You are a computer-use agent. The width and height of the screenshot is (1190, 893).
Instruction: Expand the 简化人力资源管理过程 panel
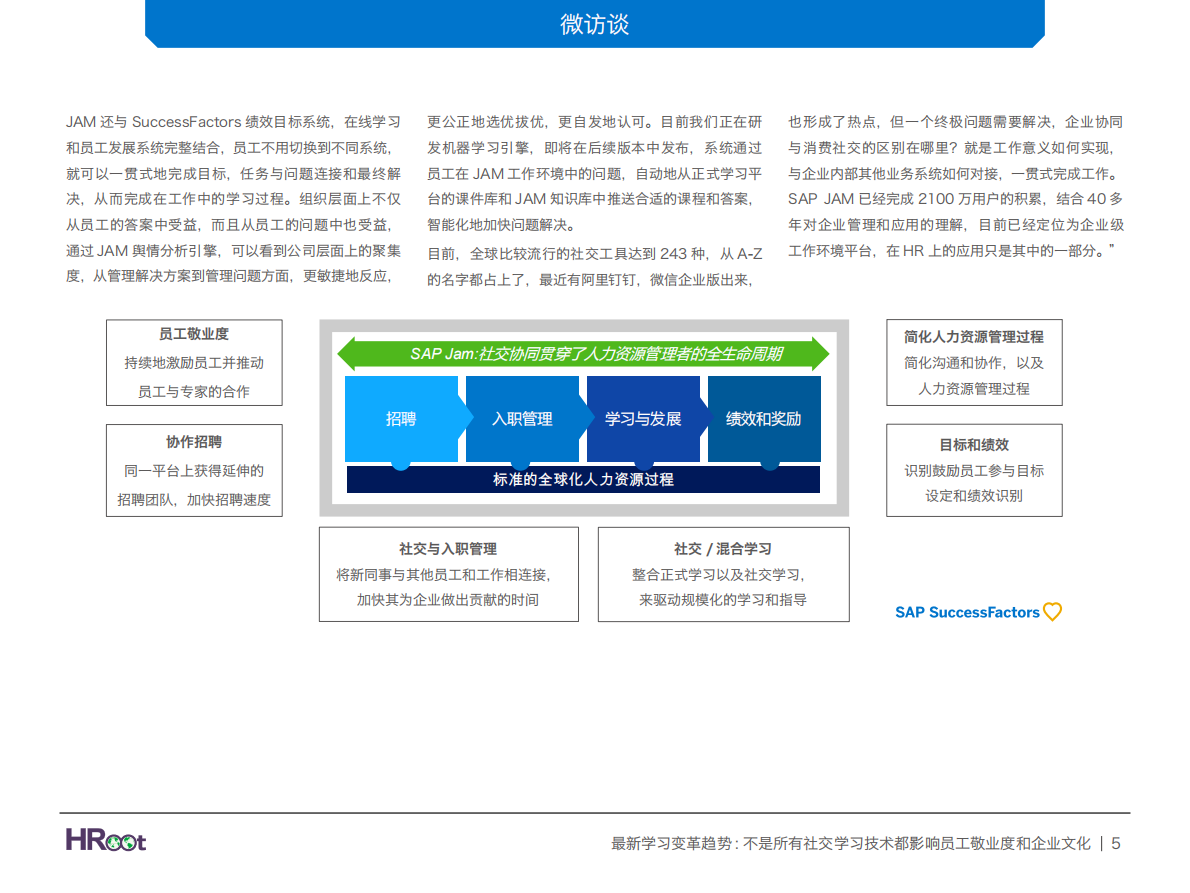973,362
